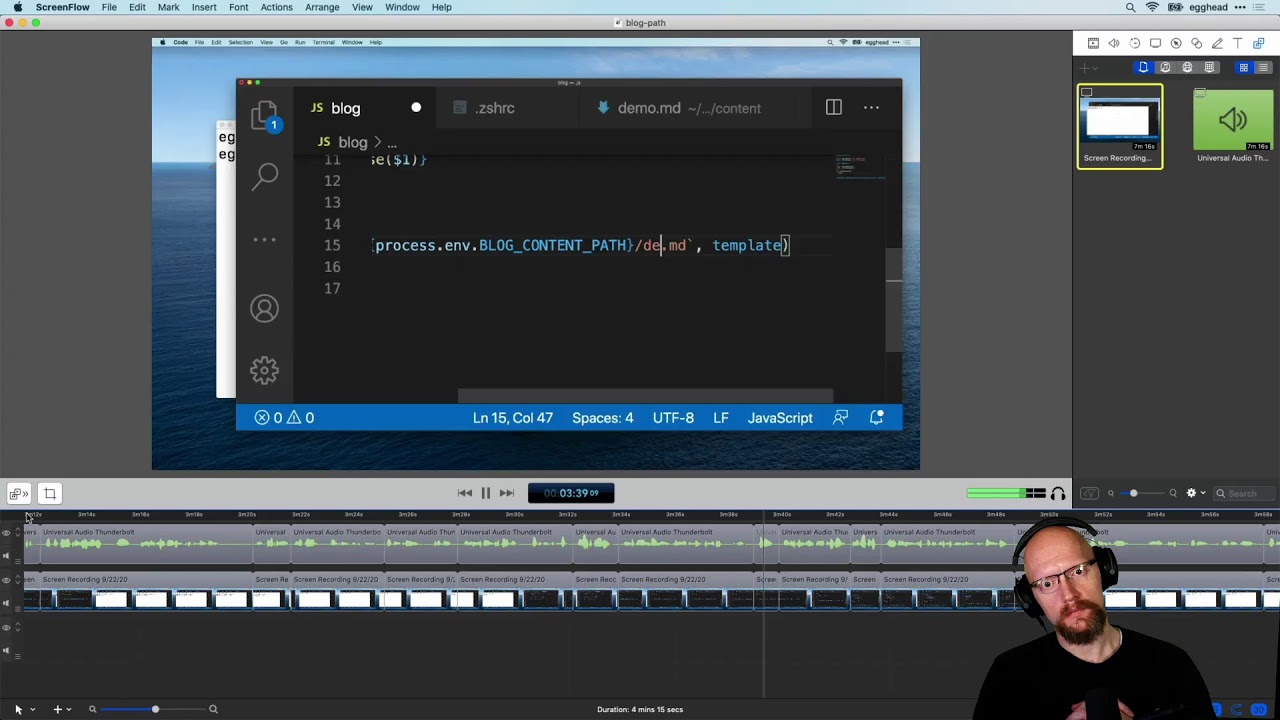Rewind to previous clip

coord(465,493)
